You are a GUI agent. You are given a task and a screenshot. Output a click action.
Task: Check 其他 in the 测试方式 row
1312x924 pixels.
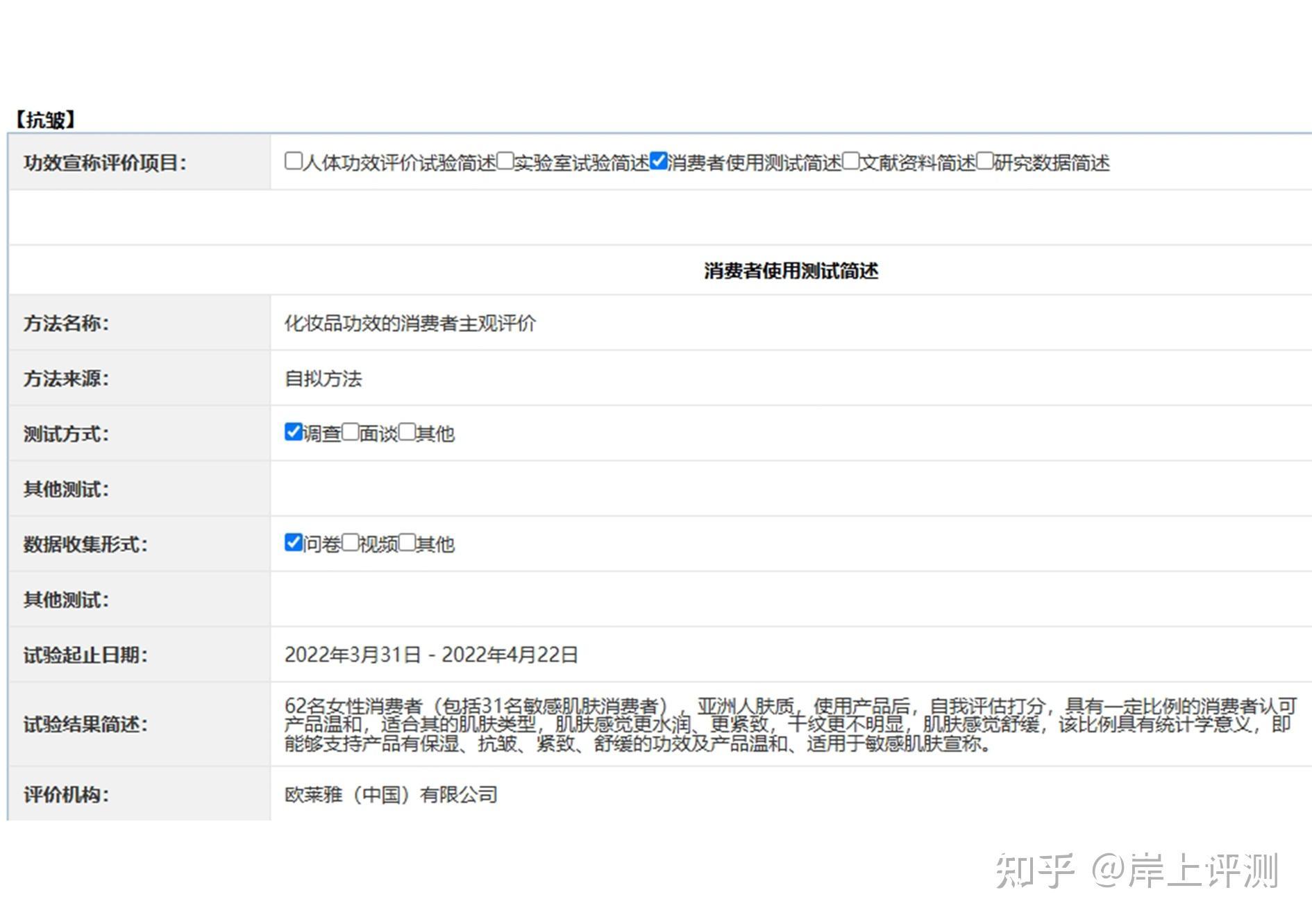(407, 432)
